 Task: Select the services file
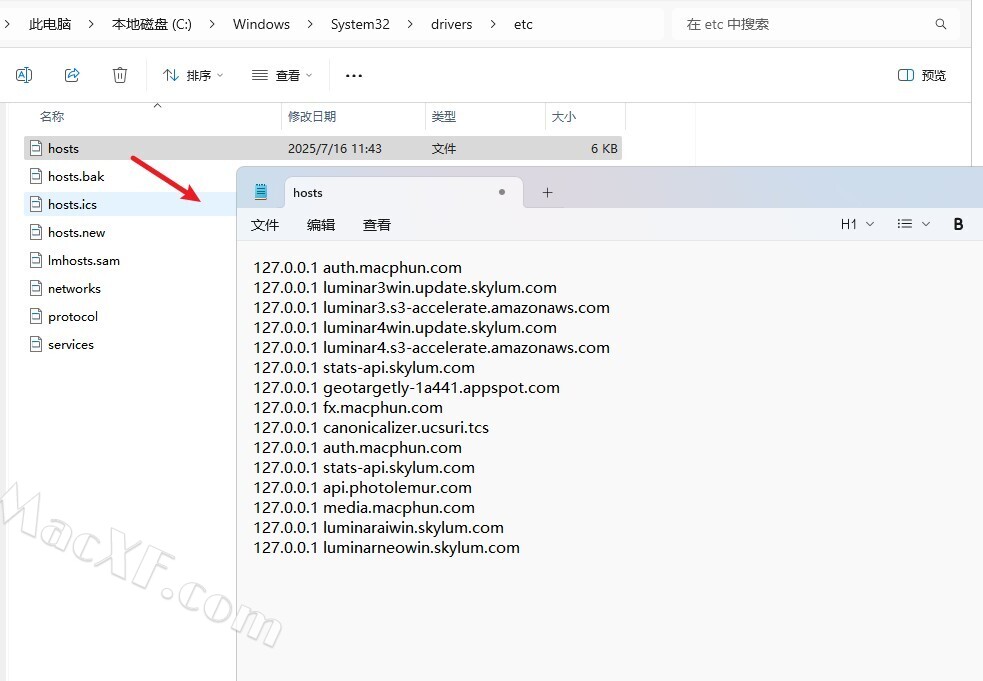(x=71, y=344)
